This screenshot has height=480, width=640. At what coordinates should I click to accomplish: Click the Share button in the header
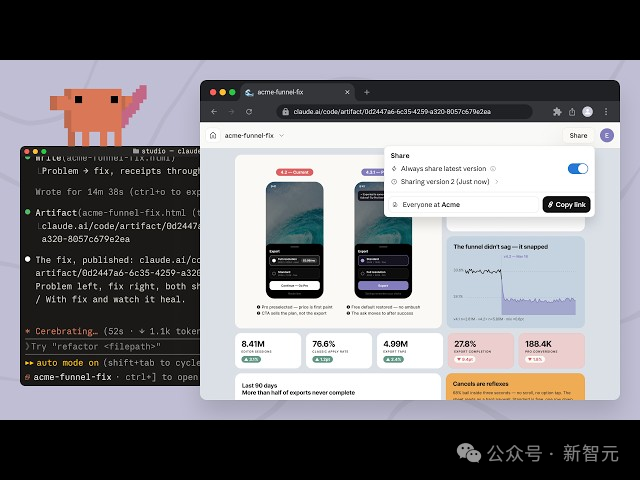coord(578,136)
